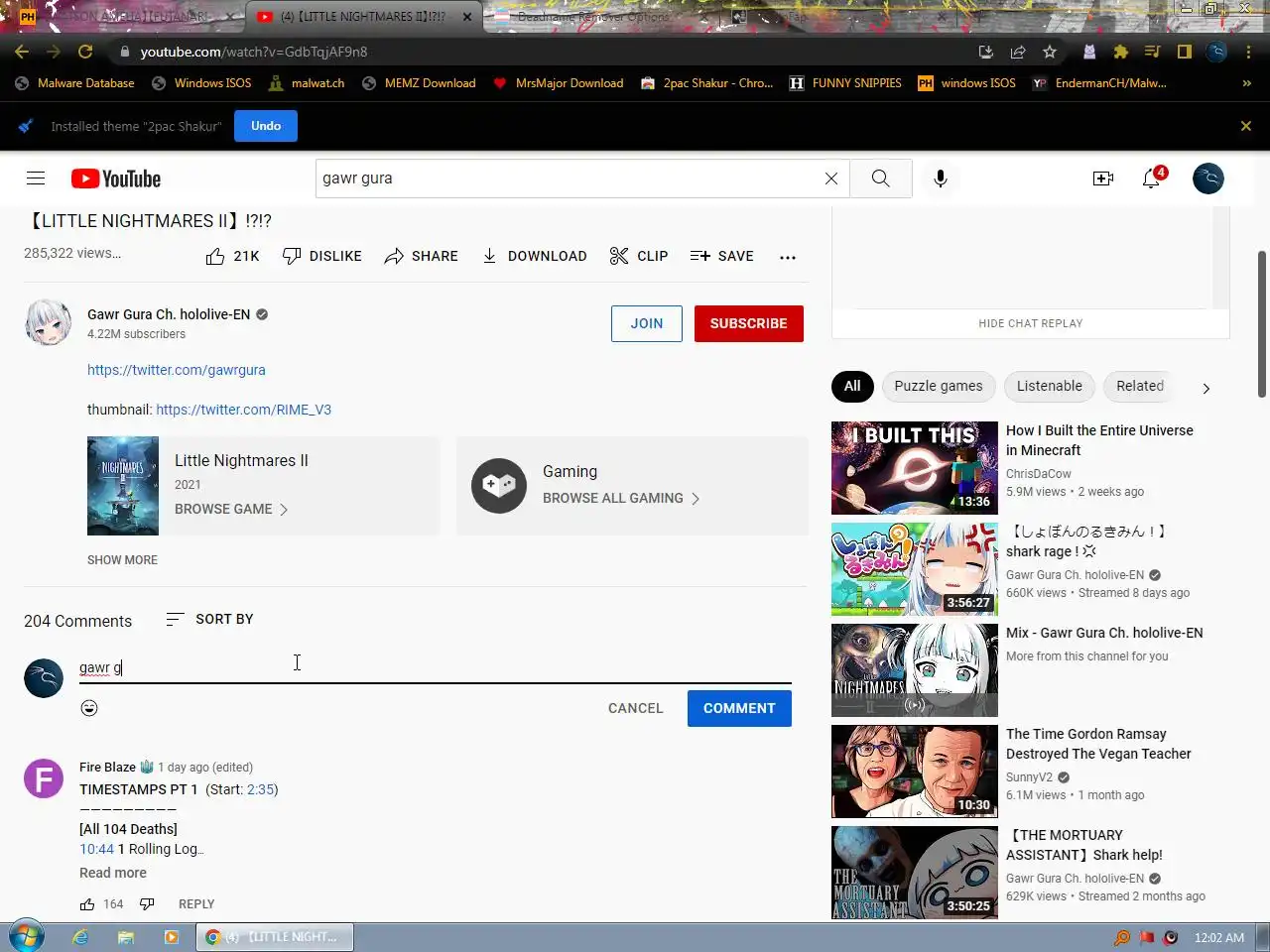
Task: Share this page from the address bar
Action: pyautogui.click(x=1018, y=52)
